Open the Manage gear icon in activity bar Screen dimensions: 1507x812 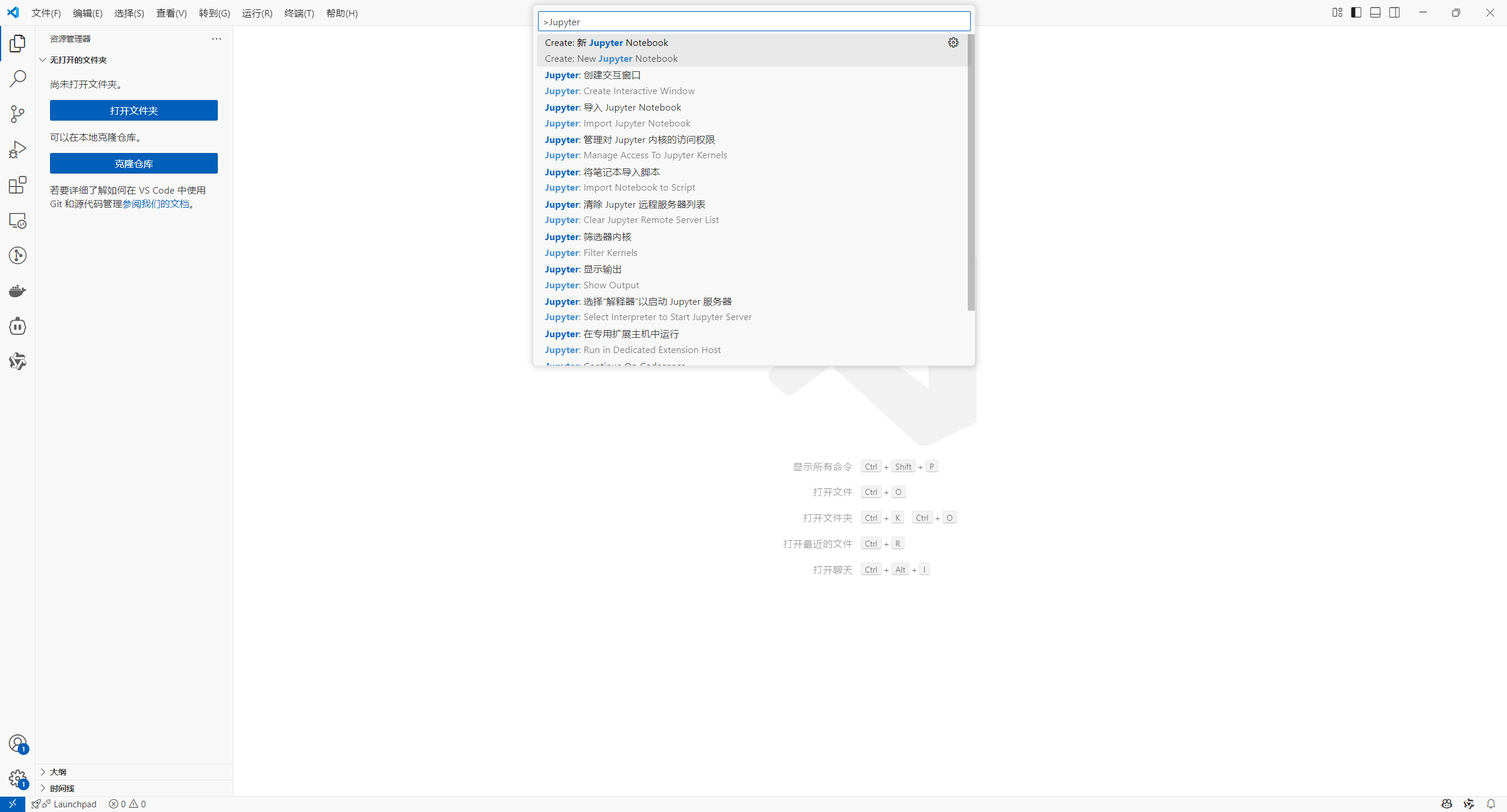18,779
